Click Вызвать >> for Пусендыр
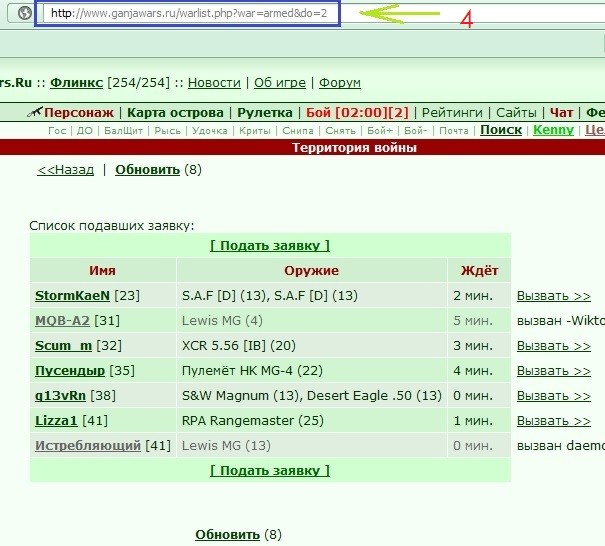 554,371
